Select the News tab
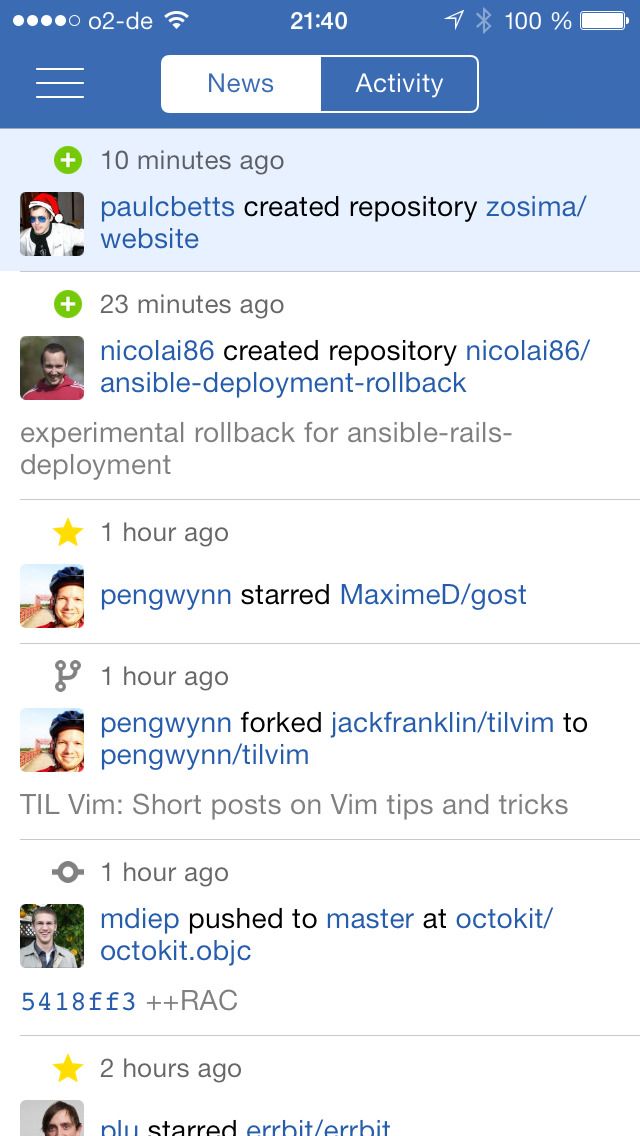 click(239, 84)
